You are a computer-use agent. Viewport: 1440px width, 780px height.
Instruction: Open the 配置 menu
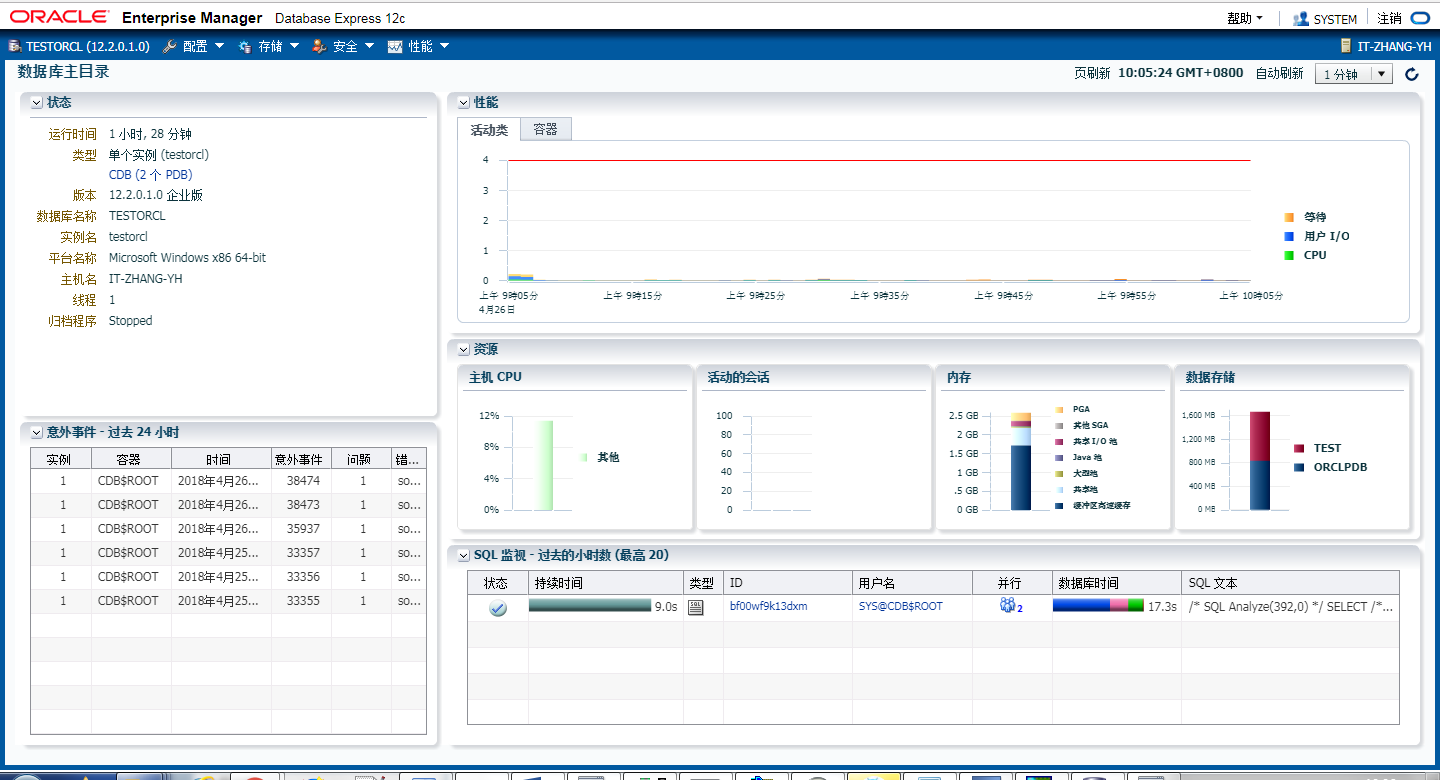coord(204,46)
